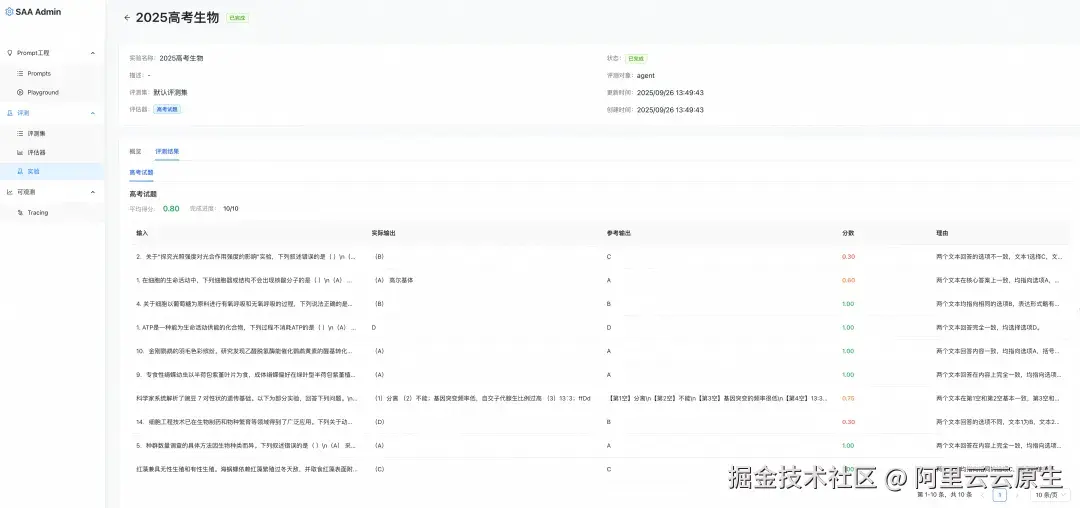Screen dimensions: 1080x508
Task: Click the SAA Admin logo icon
Action: click(x=10, y=12)
